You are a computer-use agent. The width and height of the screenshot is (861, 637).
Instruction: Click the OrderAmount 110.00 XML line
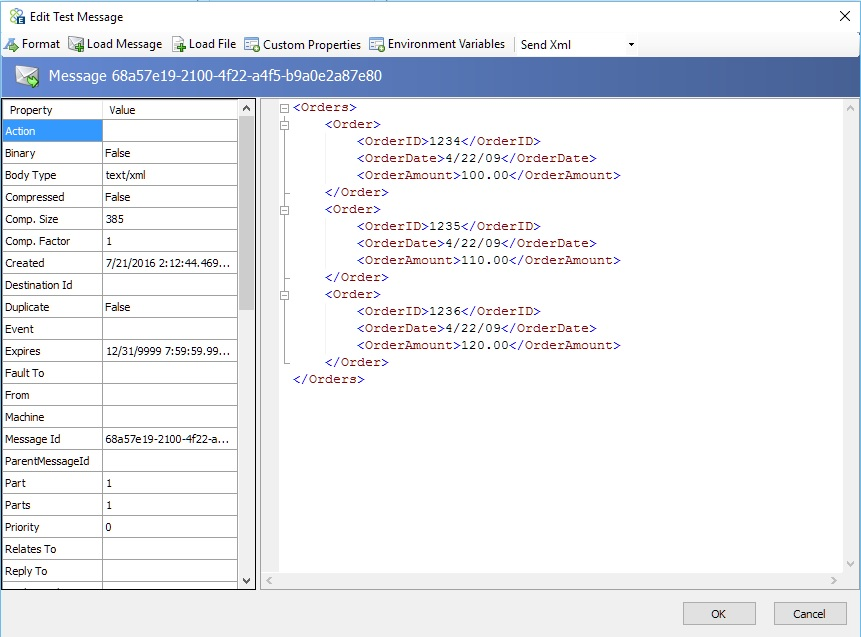click(x=489, y=260)
